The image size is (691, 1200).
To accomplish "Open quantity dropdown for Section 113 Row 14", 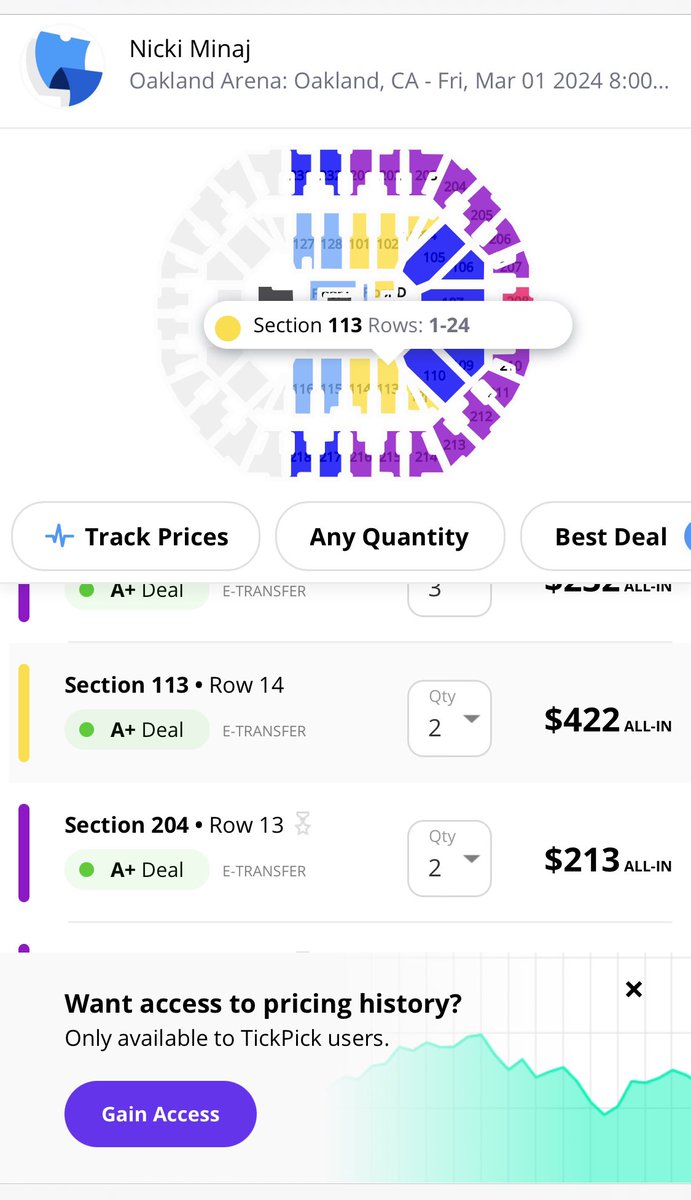I will coord(450,718).
